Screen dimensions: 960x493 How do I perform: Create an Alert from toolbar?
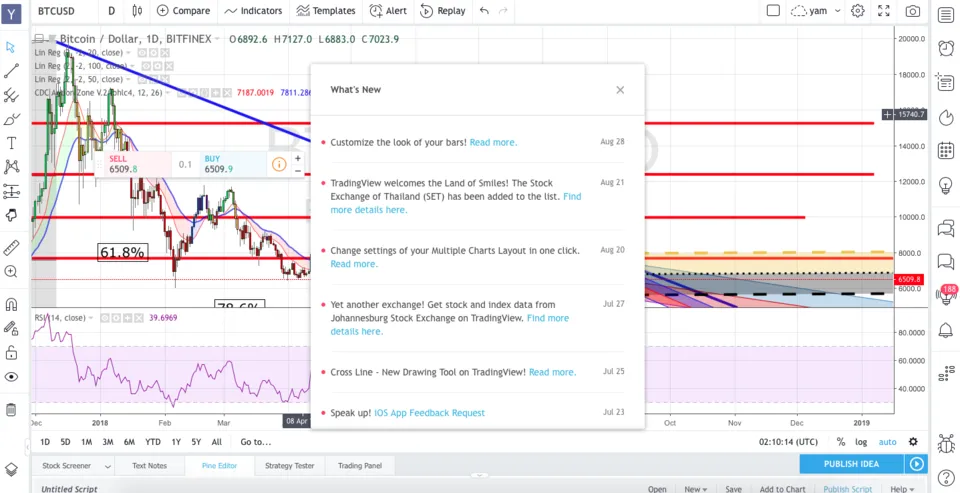[388, 10]
